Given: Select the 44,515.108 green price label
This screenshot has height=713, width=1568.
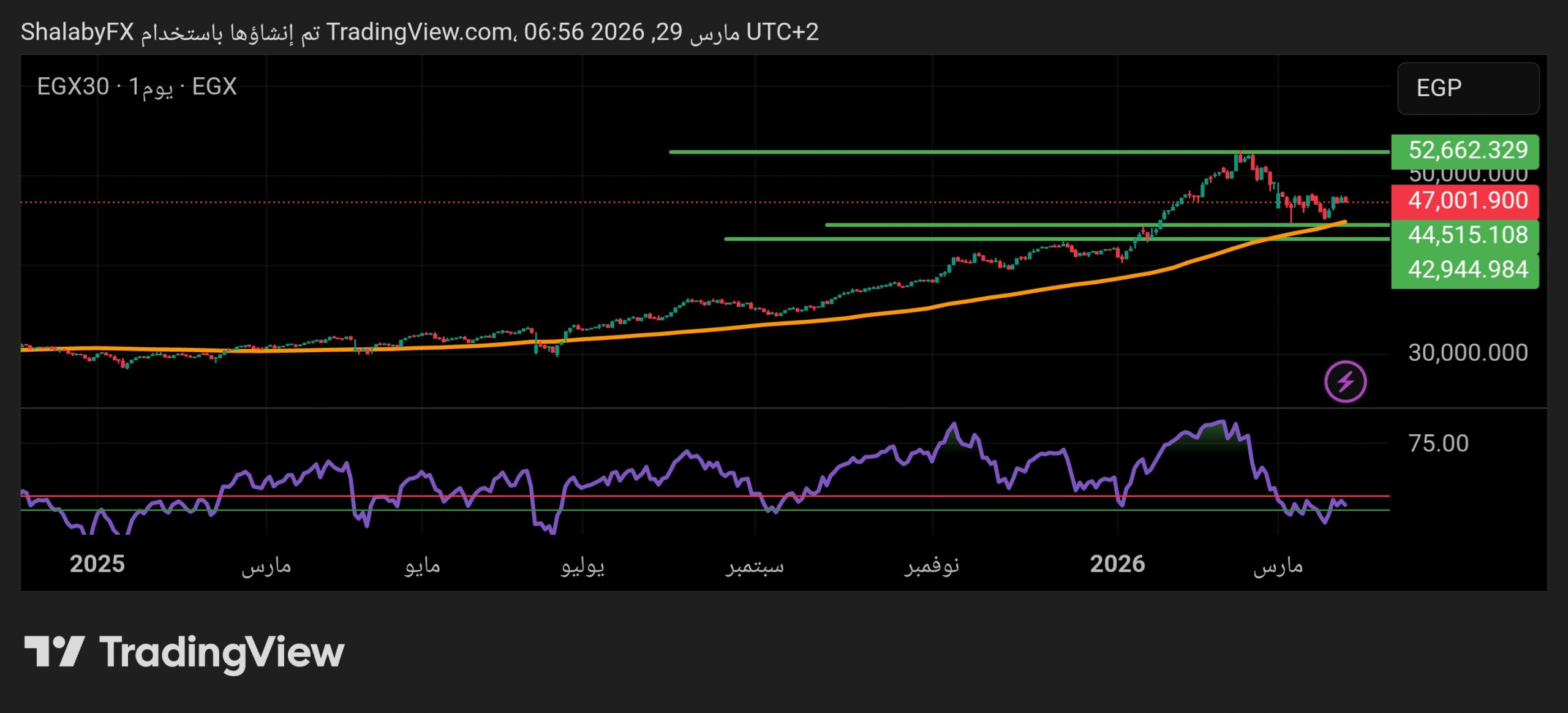Looking at the screenshot, I should [1464, 235].
